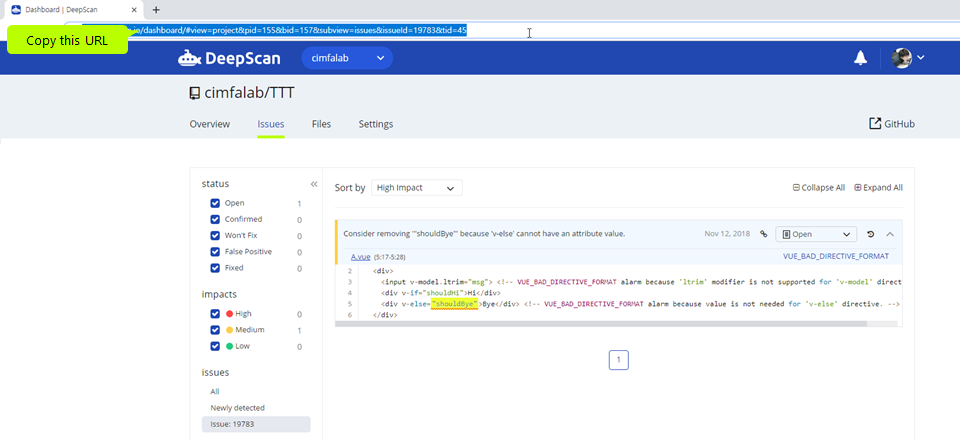Viewport: 960px width, 440px height.
Task: Toggle the Won't Fix checkbox
Action: tap(215, 236)
